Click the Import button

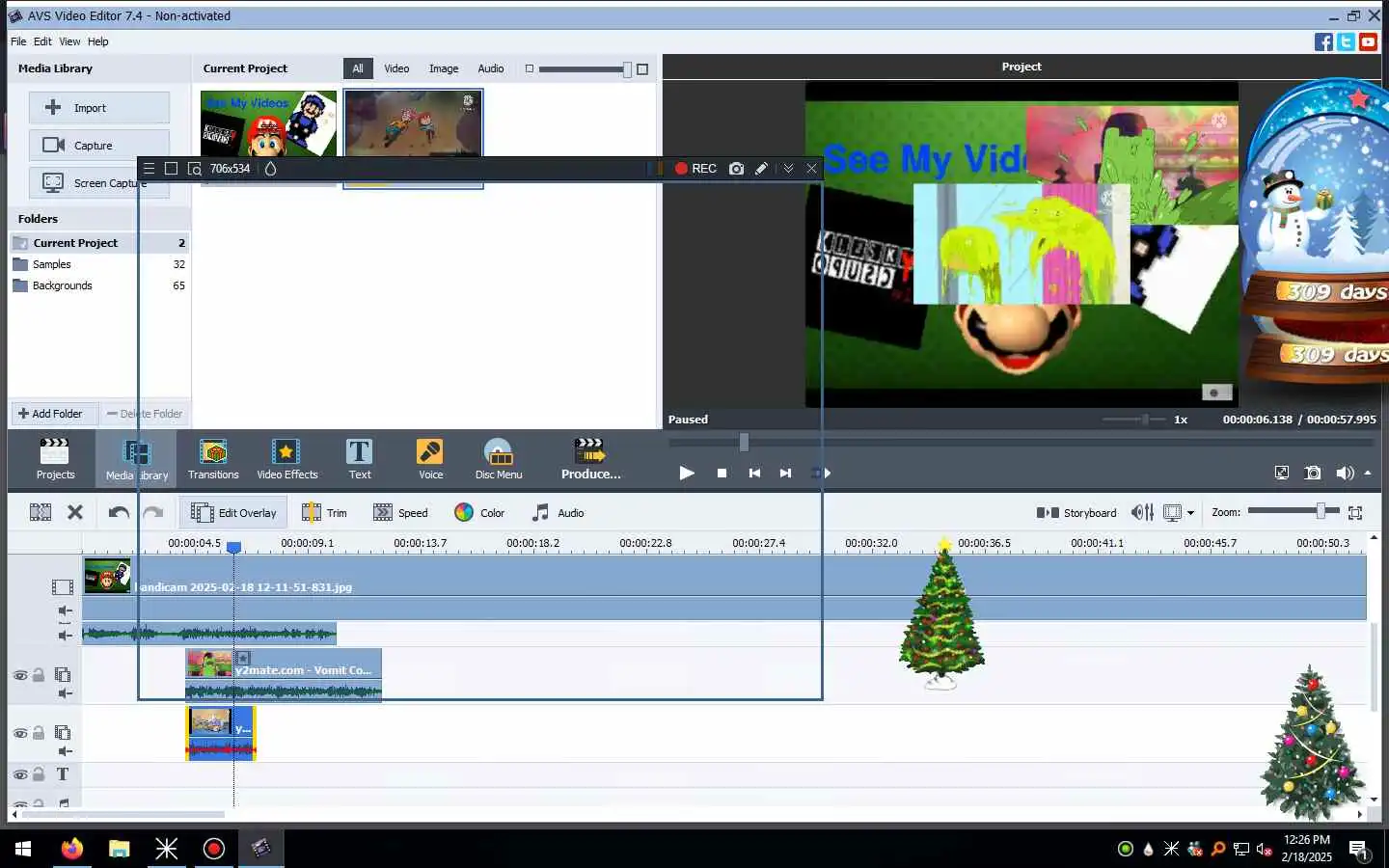tap(99, 107)
